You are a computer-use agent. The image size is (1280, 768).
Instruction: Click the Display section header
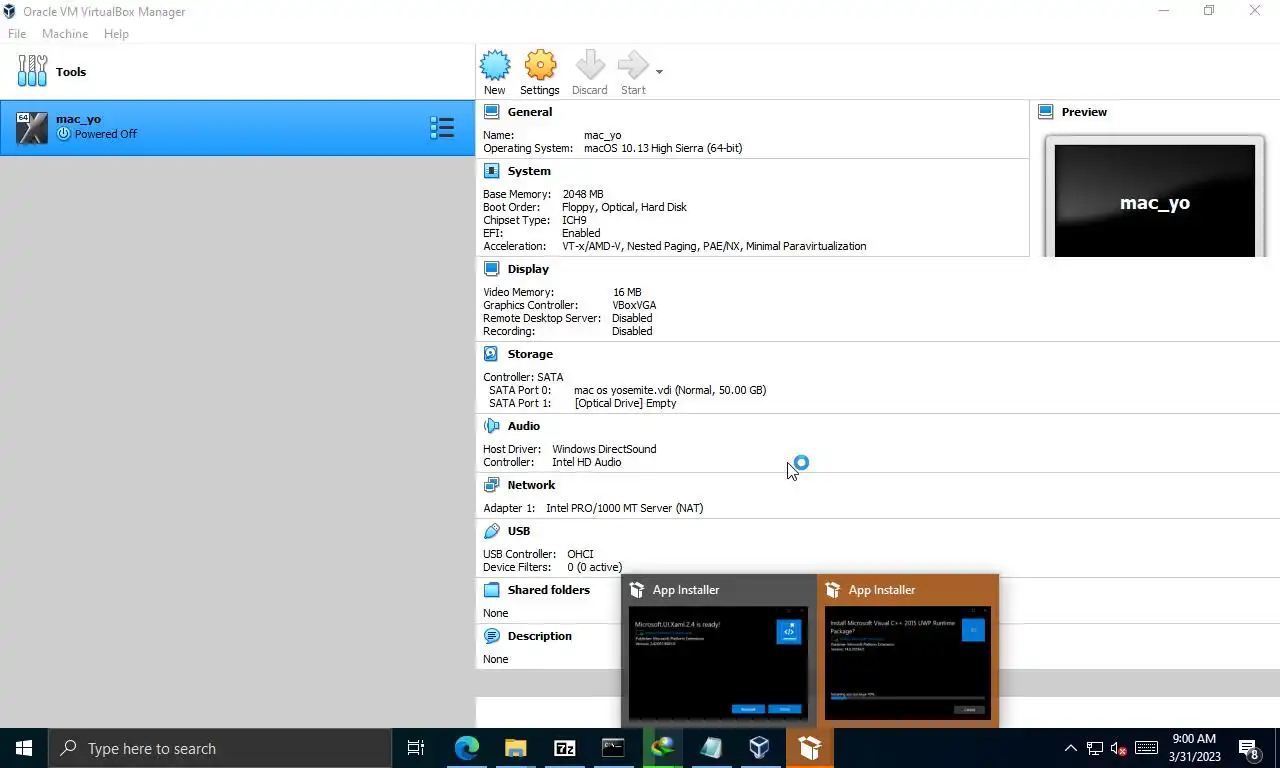[x=528, y=269]
